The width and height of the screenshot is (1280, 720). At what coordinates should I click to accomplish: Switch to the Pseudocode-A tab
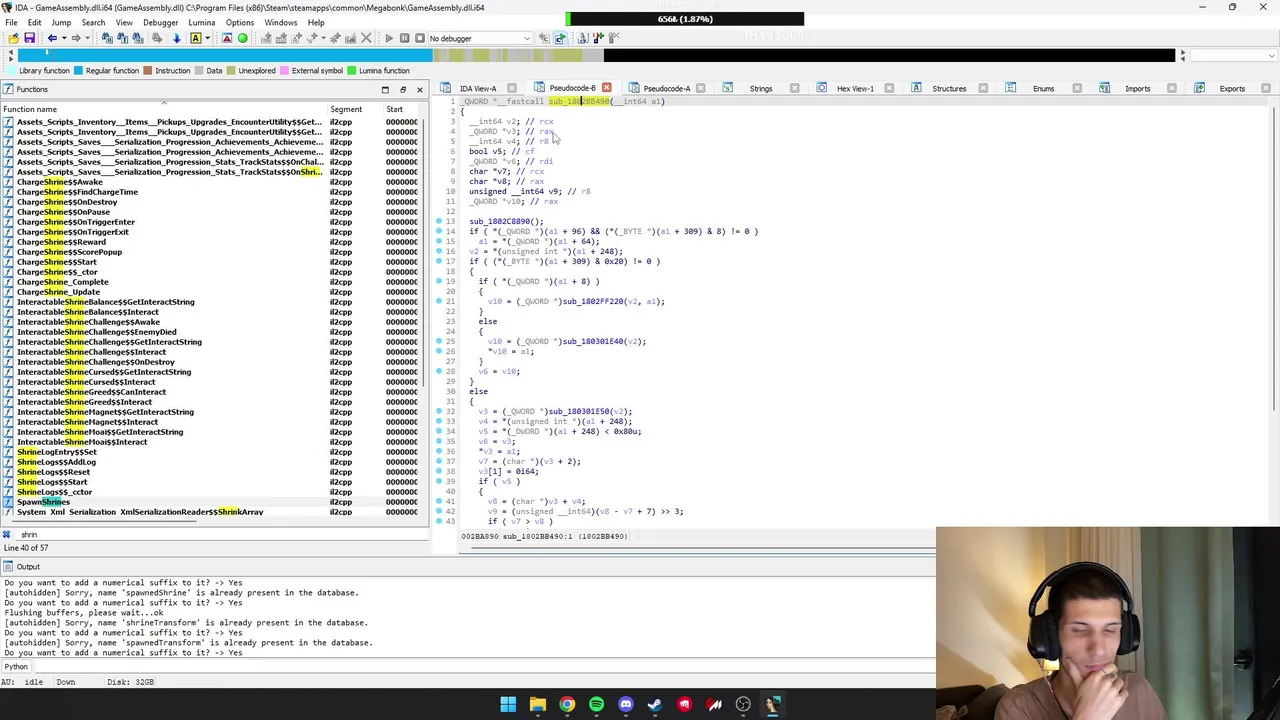tap(667, 88)
